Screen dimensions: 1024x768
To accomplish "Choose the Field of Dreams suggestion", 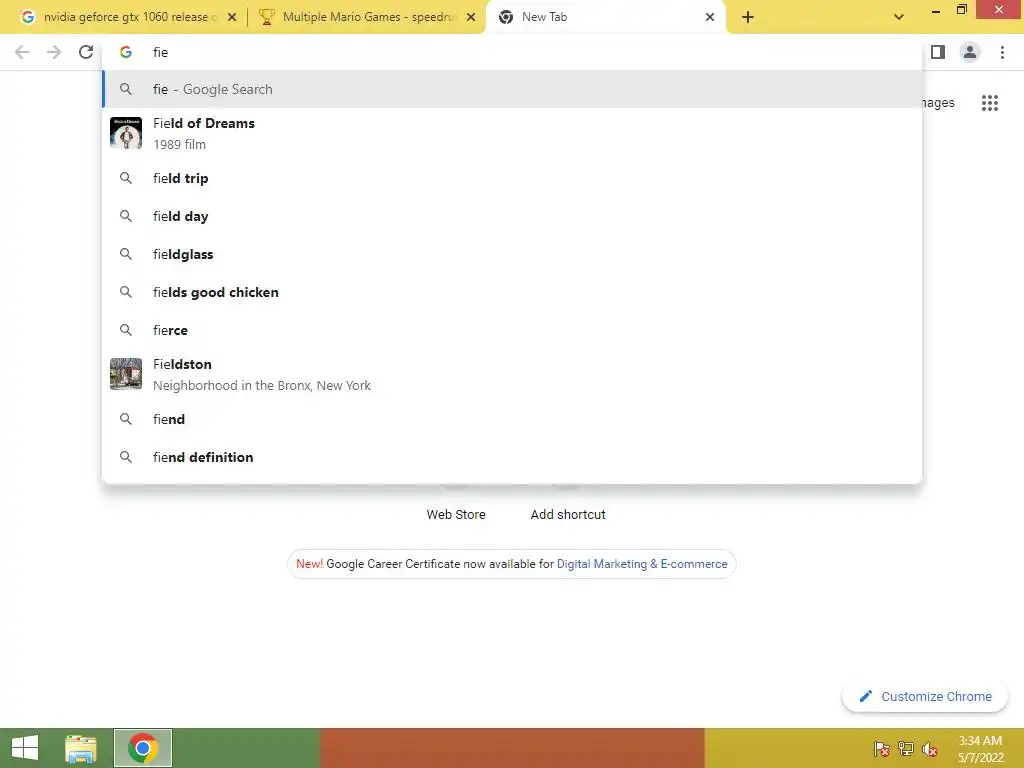I will pos(512,133).
